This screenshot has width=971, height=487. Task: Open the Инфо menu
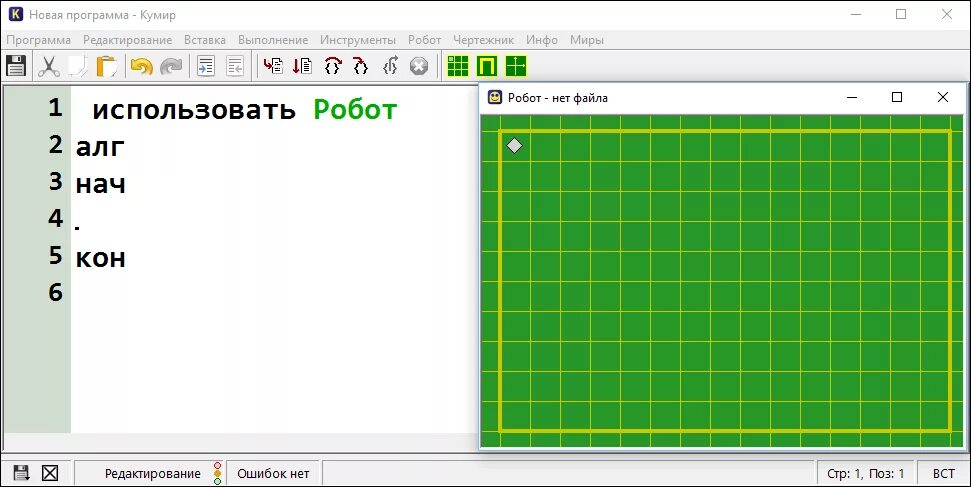click(542, 40)
